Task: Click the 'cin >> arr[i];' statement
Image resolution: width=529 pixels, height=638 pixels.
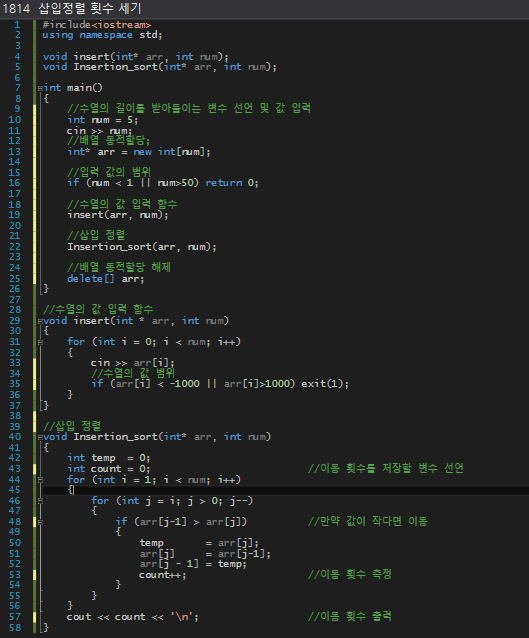Action: coord(133,363)
